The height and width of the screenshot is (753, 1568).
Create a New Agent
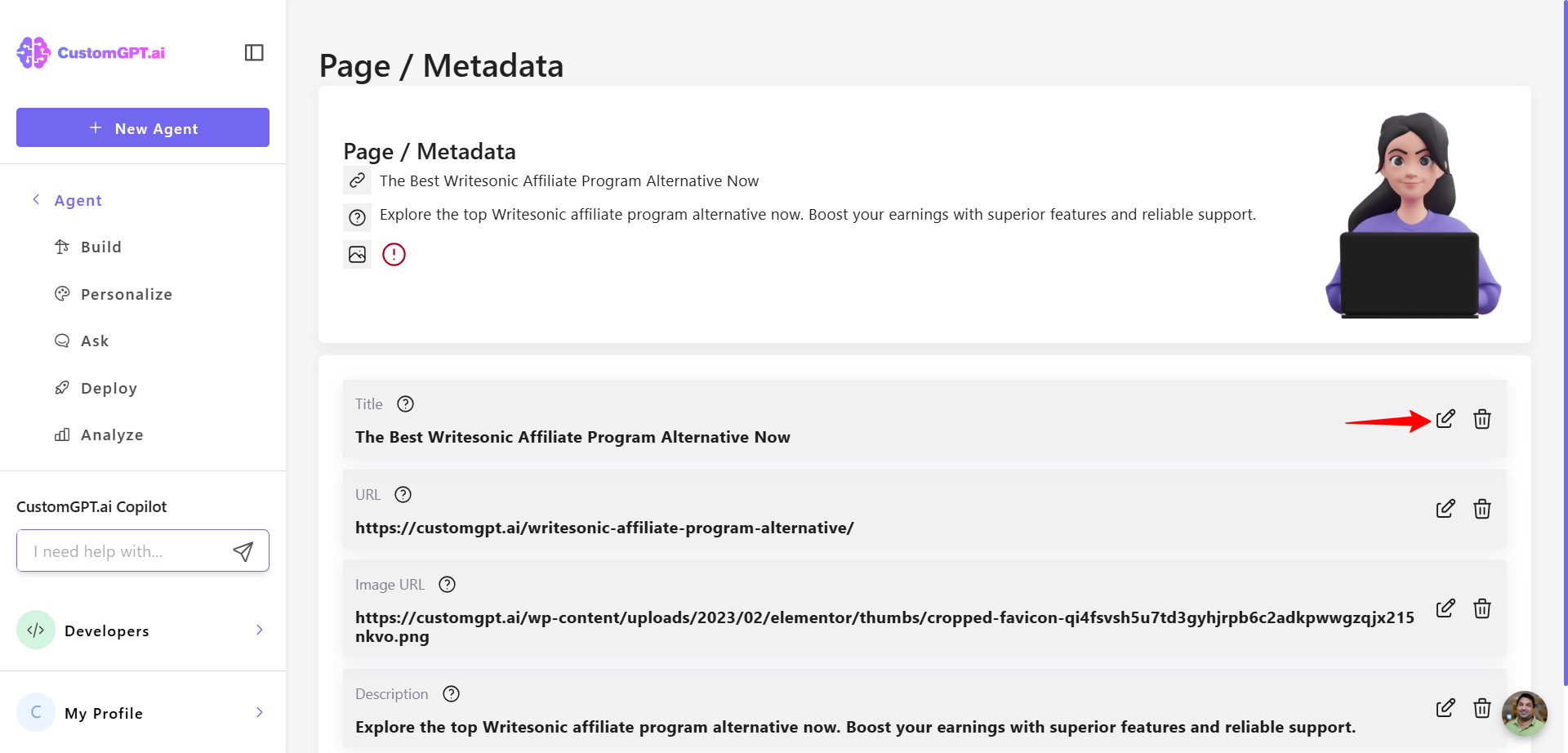(x=143, y=127)
